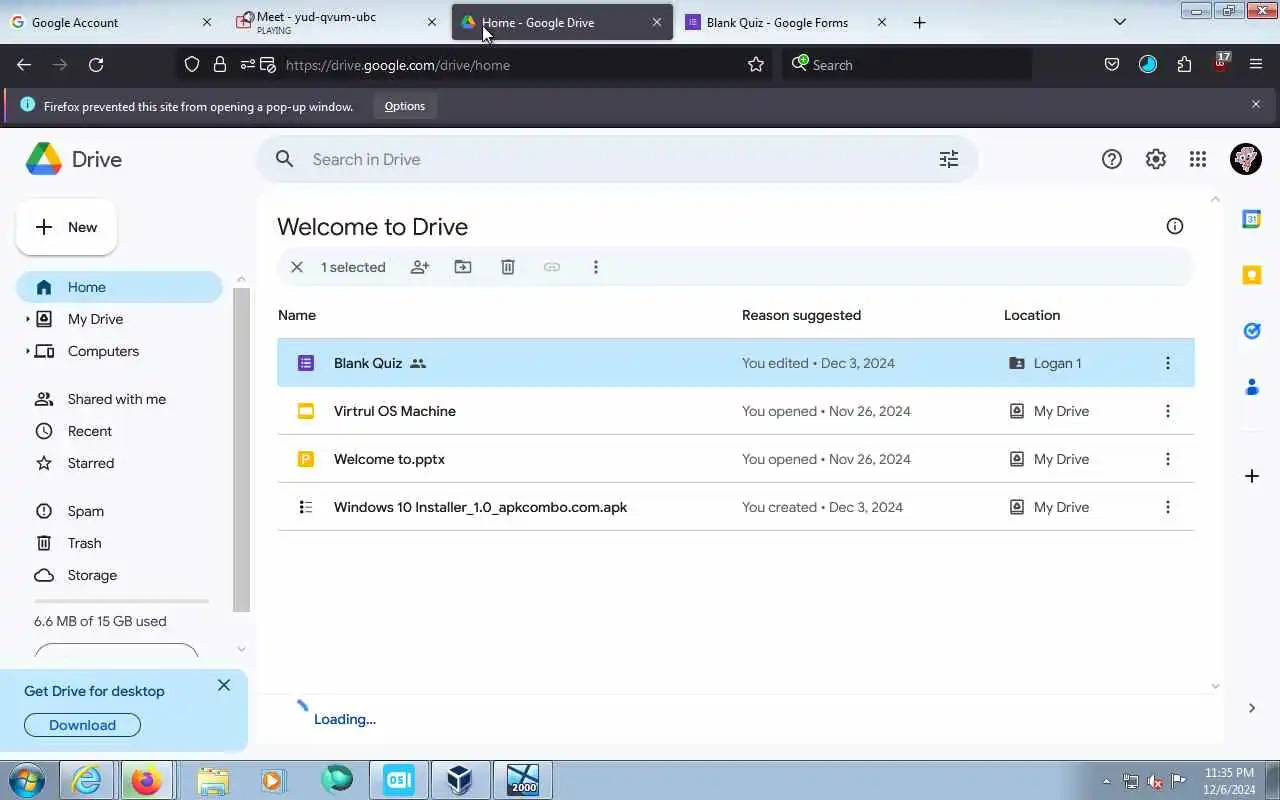Open advanced search filter options

949,159
